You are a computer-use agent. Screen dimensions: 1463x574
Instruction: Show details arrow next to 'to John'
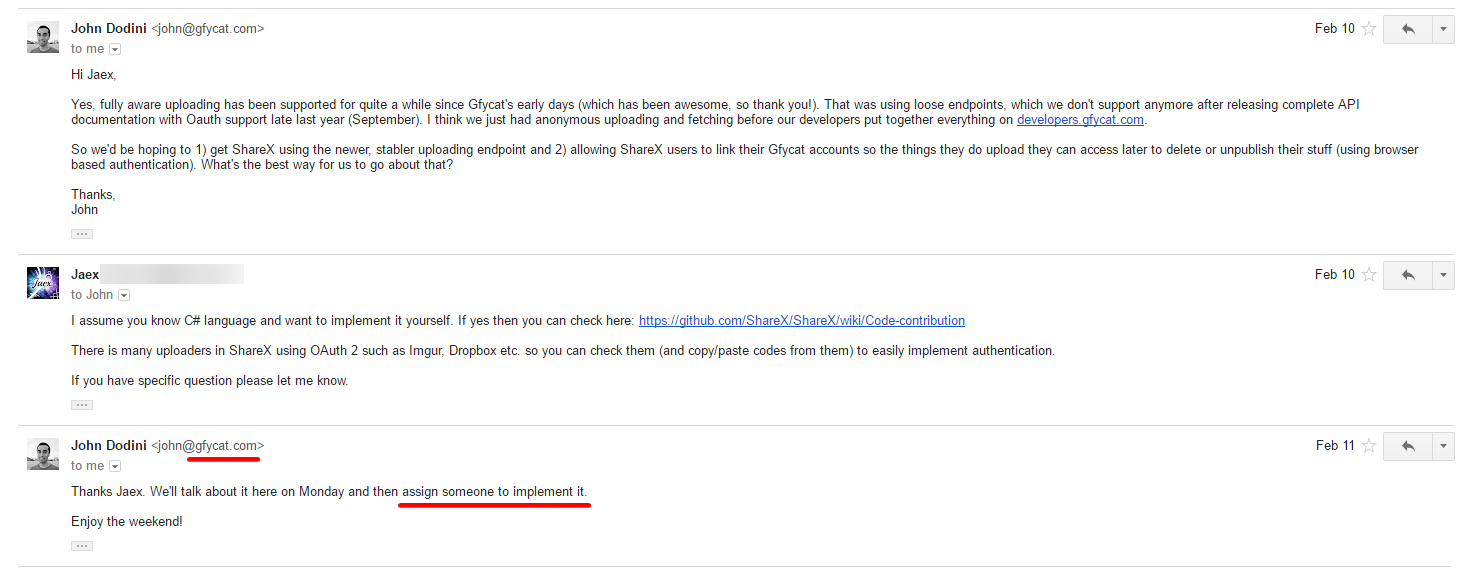coord(124,295)
